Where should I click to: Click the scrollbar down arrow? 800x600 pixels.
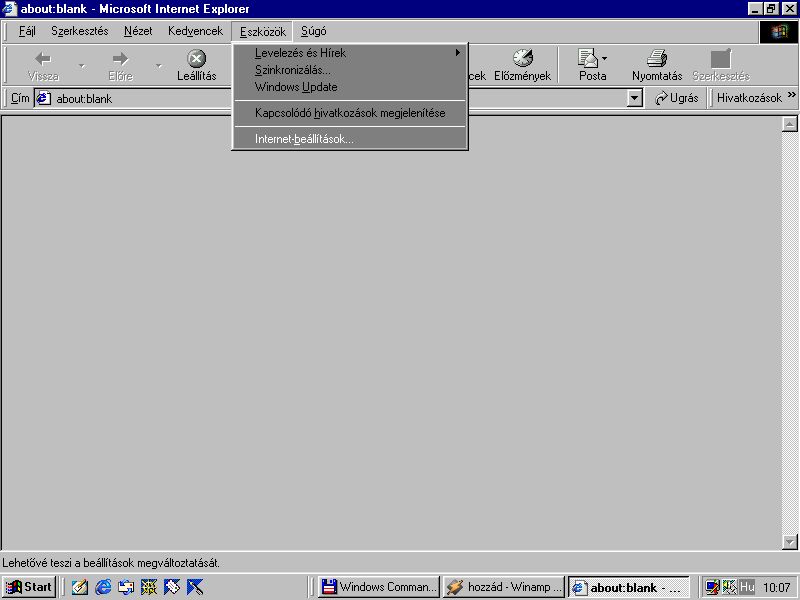[790, 542]
